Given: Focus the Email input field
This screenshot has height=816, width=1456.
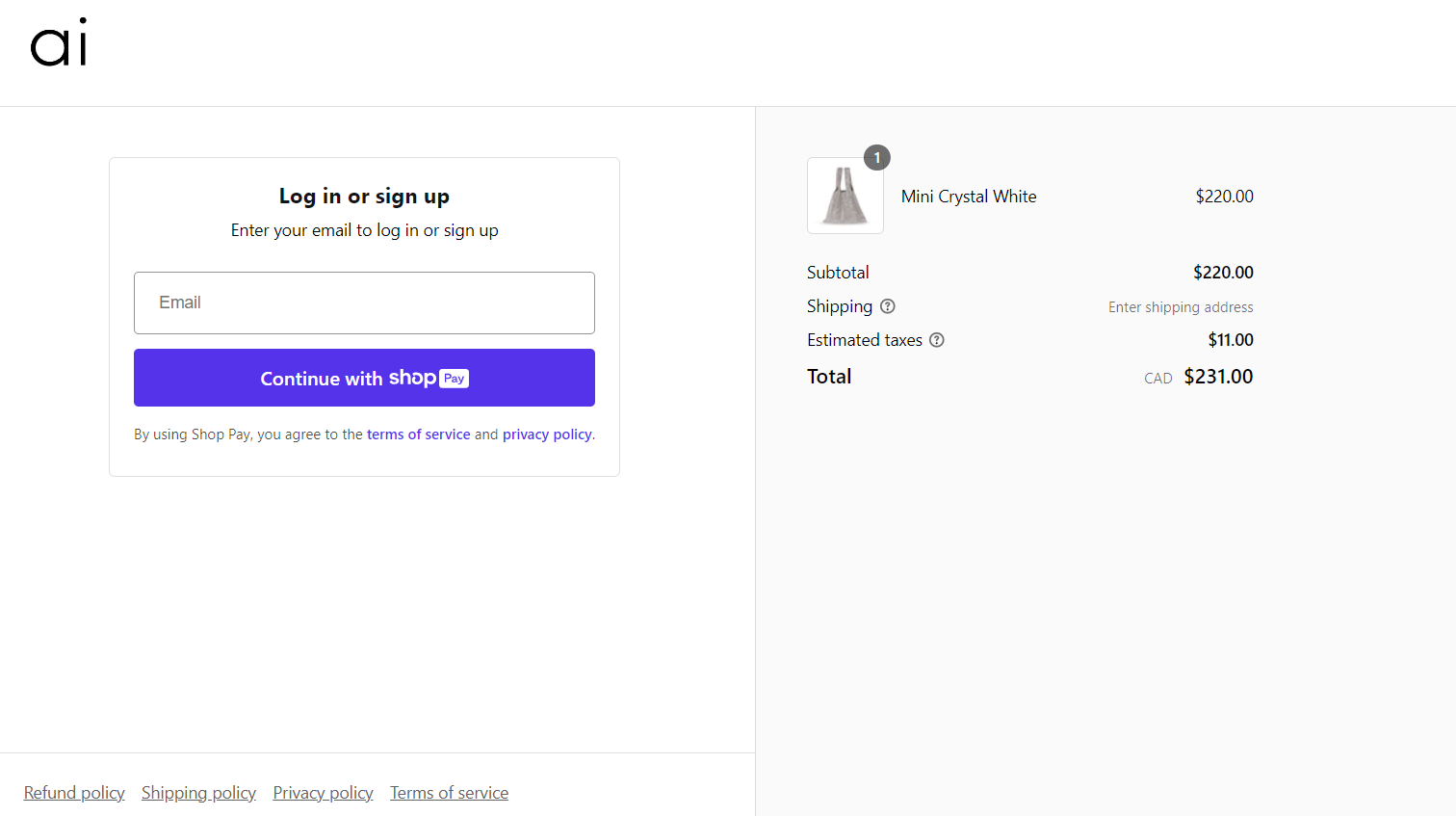Looking at the screenshot, I should pyautogui.click(x=364, y=303).
